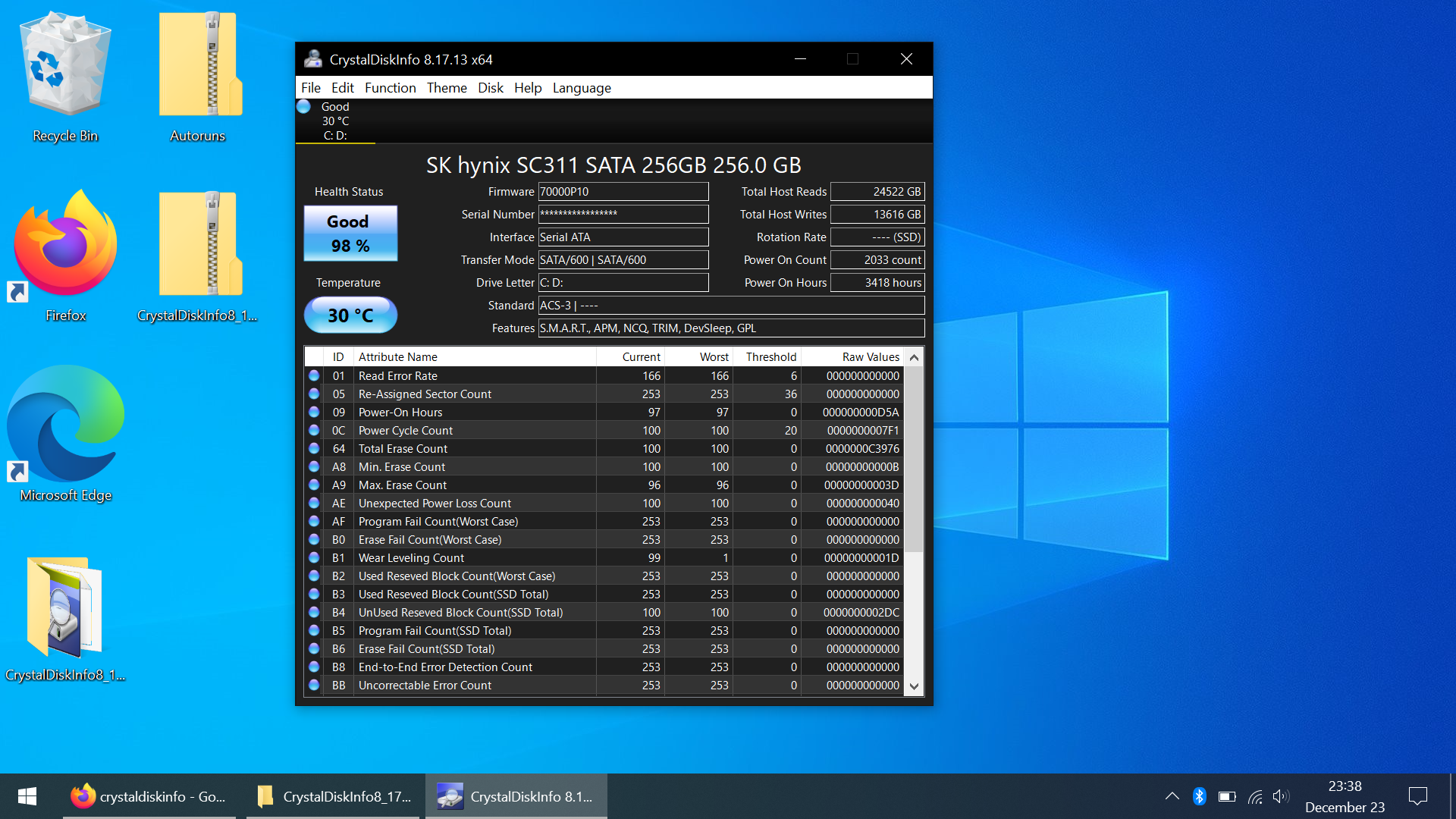Open the Function menu
This screenshot has width=1456, height=819.
[390, 88]
